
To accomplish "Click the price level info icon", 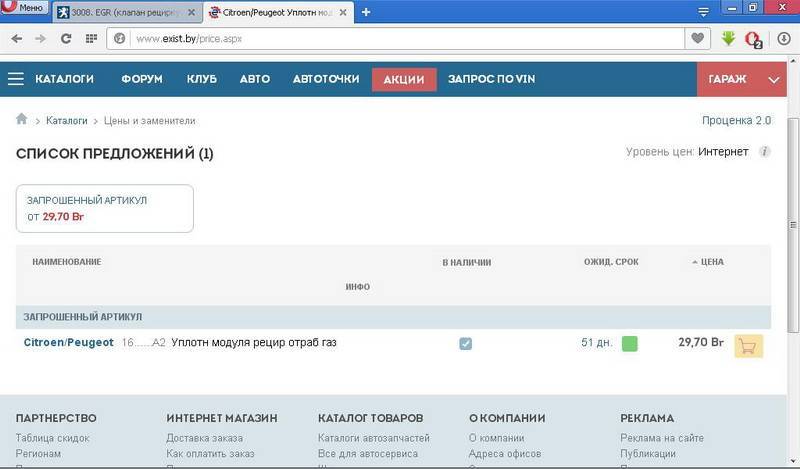I will (x=764, y=152).
